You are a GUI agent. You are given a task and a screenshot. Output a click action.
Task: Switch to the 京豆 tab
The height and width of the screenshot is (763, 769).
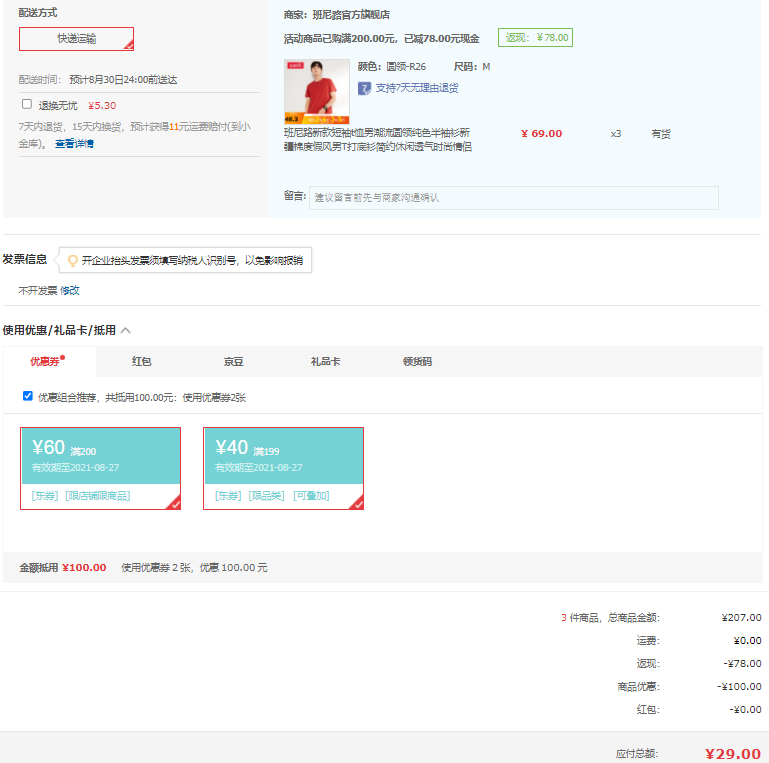233,361
